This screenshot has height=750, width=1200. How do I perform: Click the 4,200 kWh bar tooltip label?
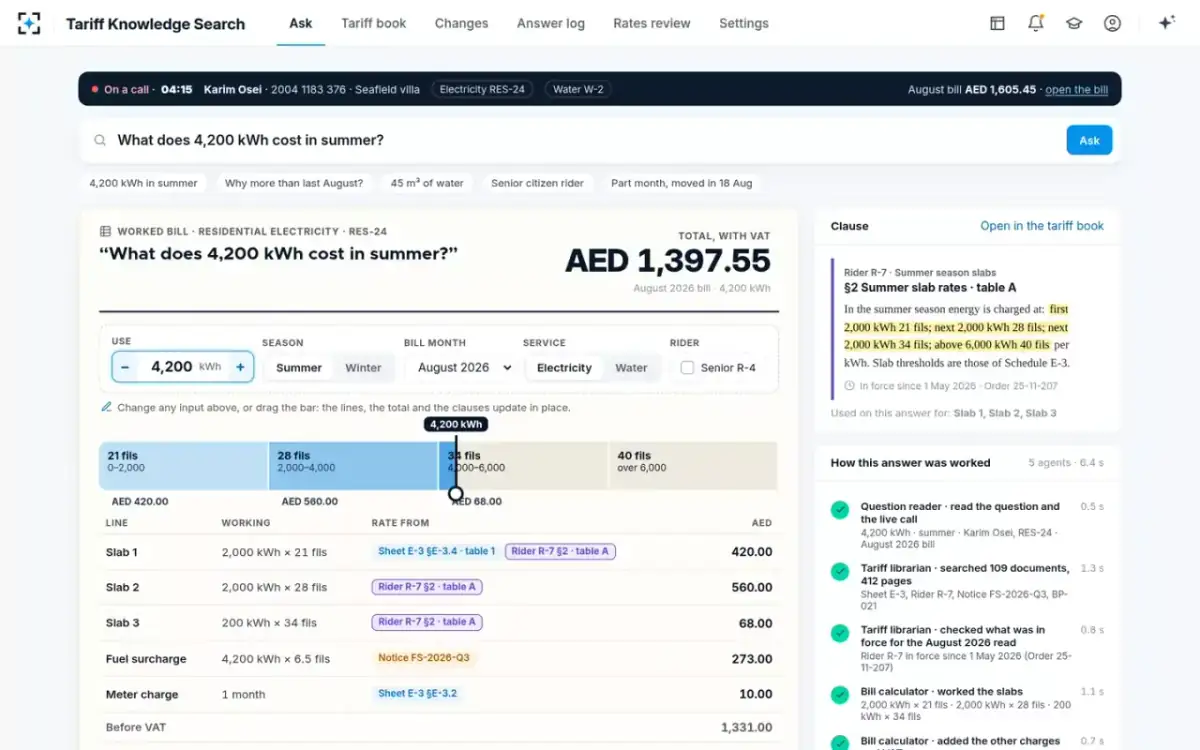456,424
